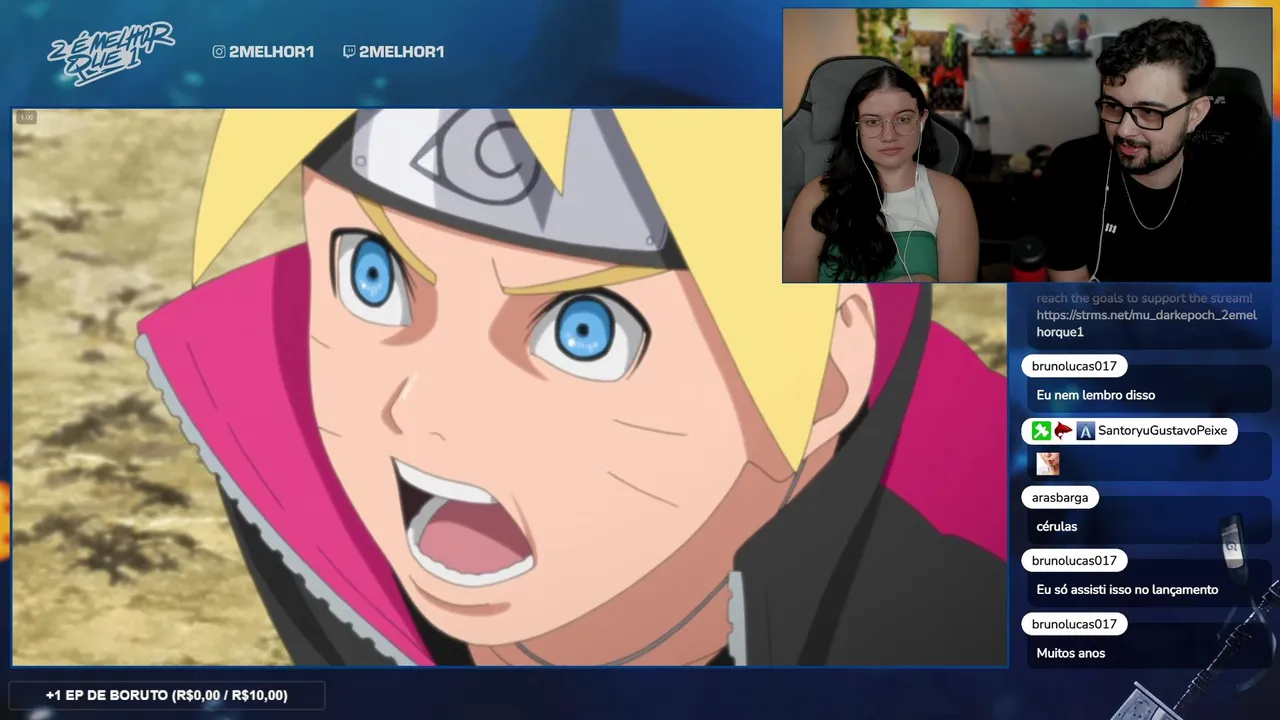The height and width of the screenshot is (720, 1280).
Task: Click the message 'Eu só assisti isso no lançamento'
Action: [1127, 589]
